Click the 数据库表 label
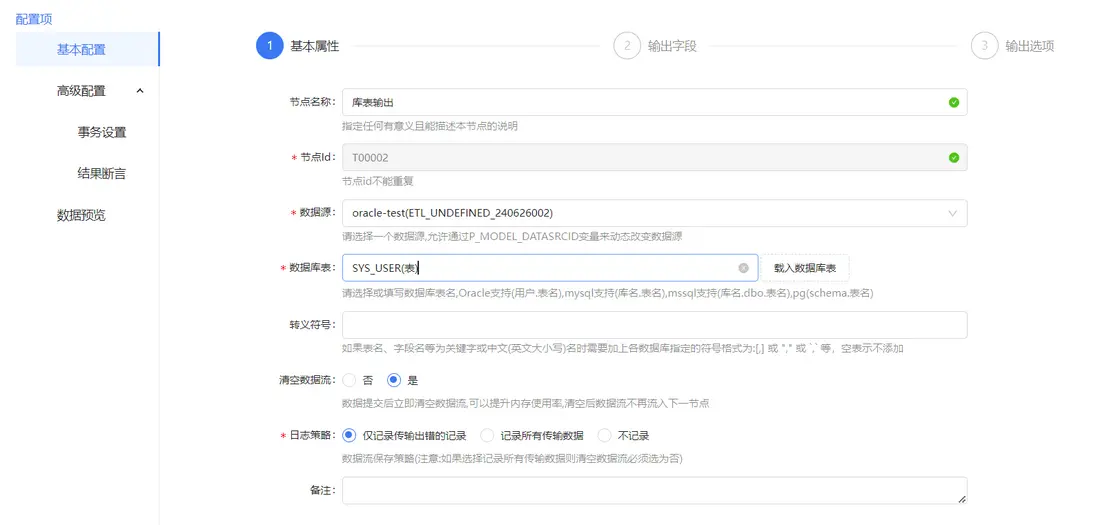The image size is (1098, 525). pos(312,268)
